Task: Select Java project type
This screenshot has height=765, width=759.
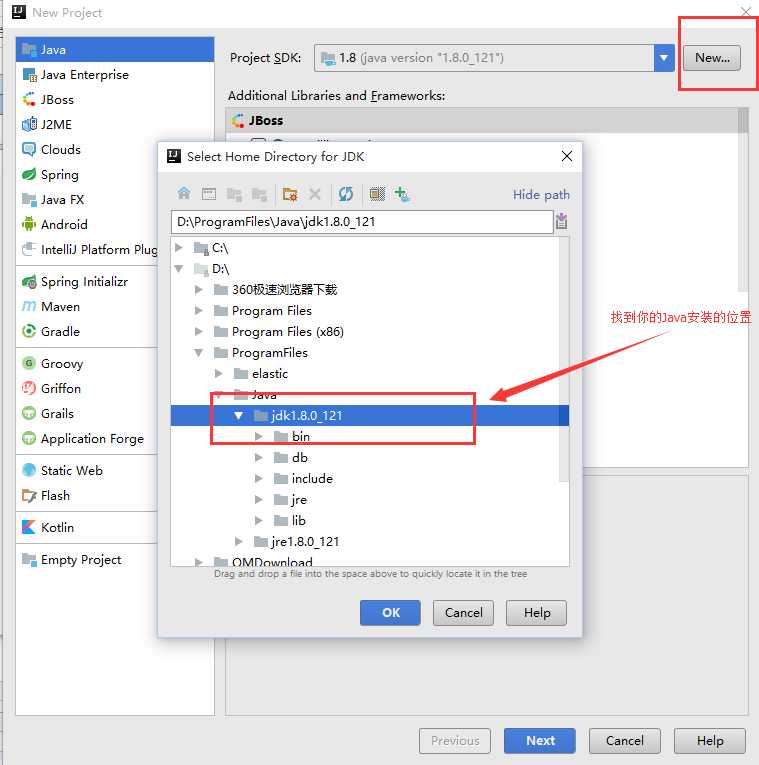Action: click(x=115, y=50)
